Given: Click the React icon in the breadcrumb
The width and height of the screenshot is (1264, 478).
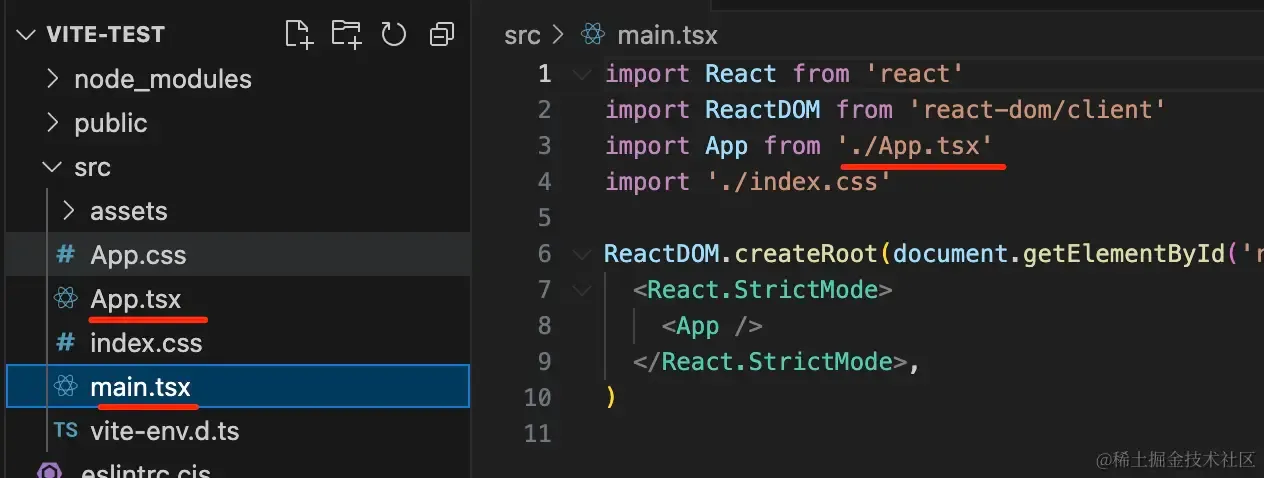Looking at the screenshot, I should tap(593, 36).
